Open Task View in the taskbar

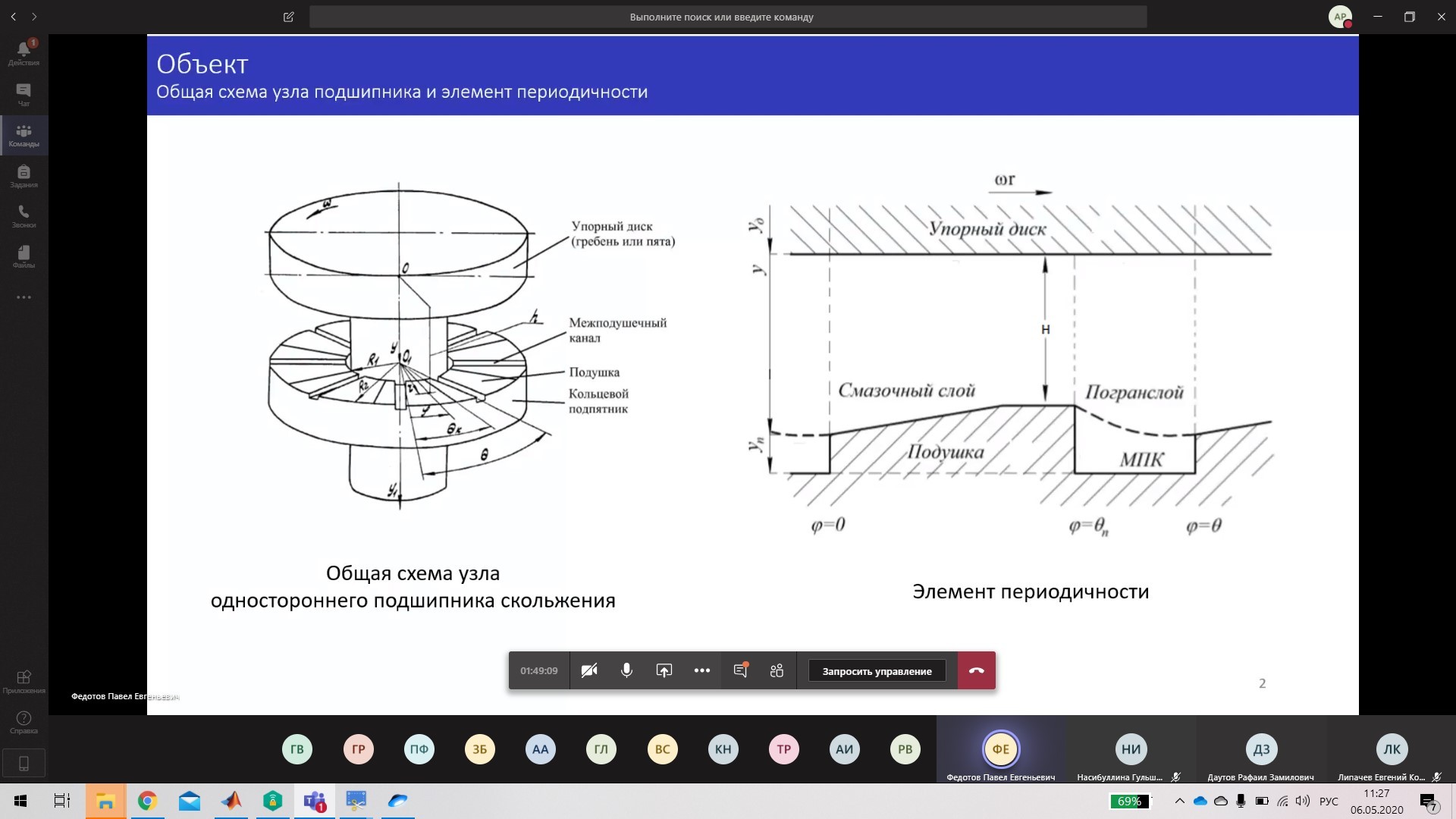click(62, 801)
